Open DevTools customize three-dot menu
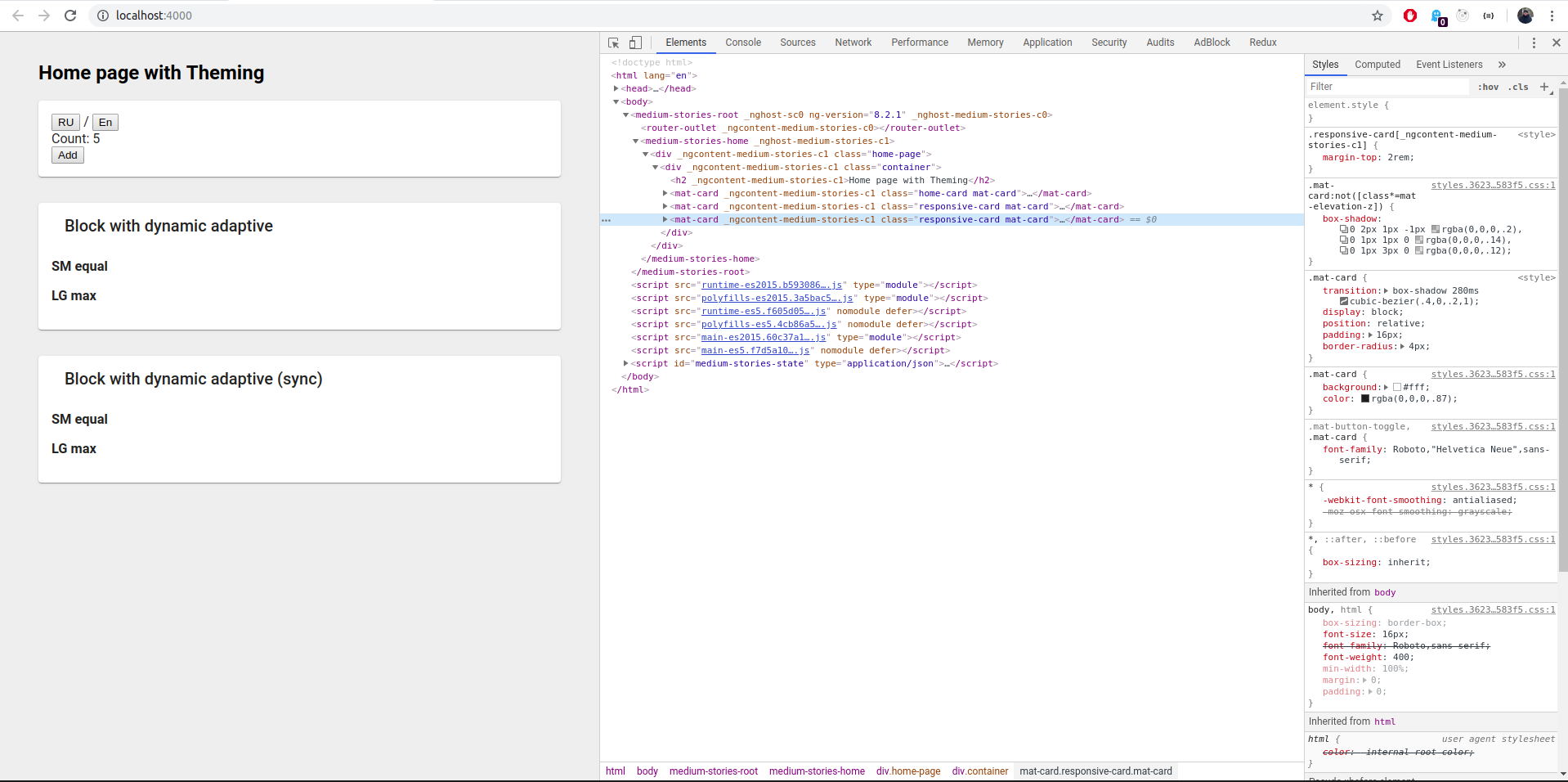The height and width of the screenshot is (782, 1568). coord(1534,43)
